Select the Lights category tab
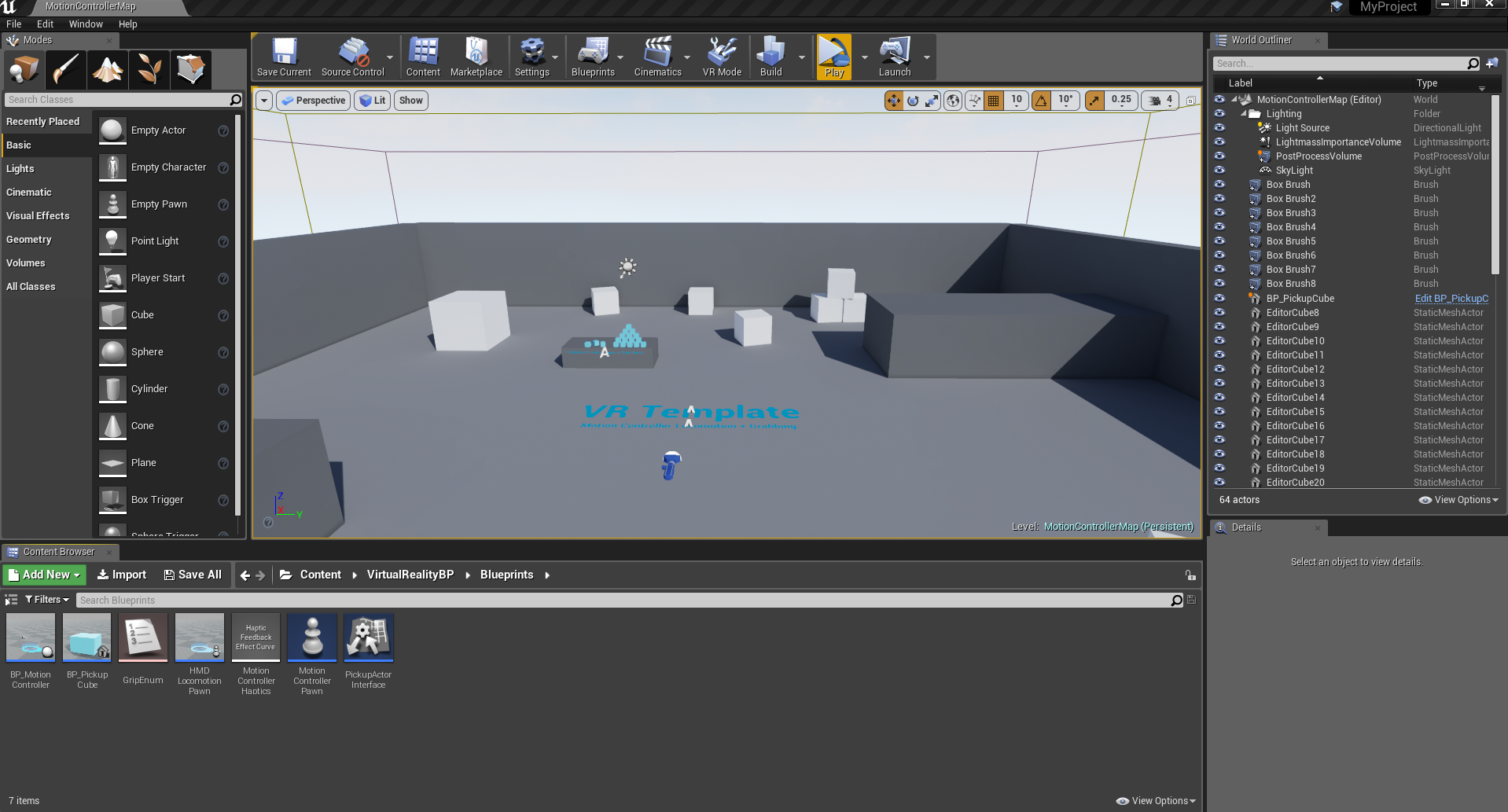1508x812 pixels. click(46, 169)
